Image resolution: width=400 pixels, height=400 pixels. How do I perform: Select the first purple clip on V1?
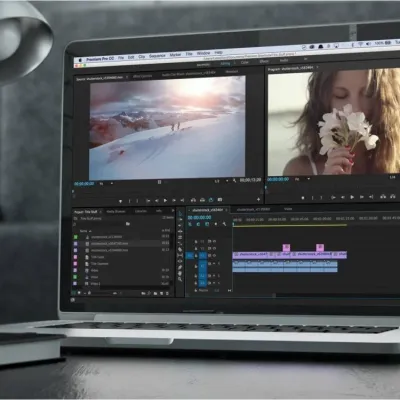(251, 255)
